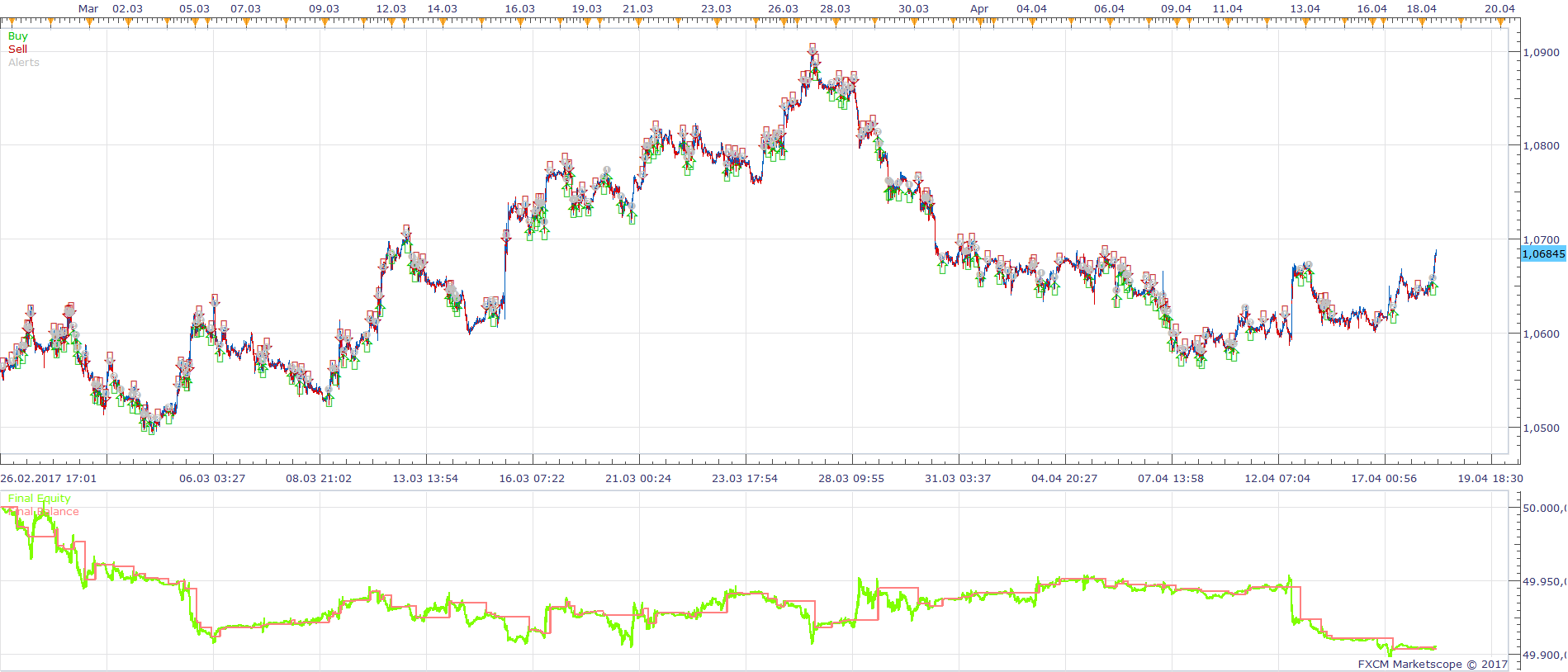Click the 49.950 equity axis label
The height and width of the screenshot is (672, 1568).
pos(1544,582)
